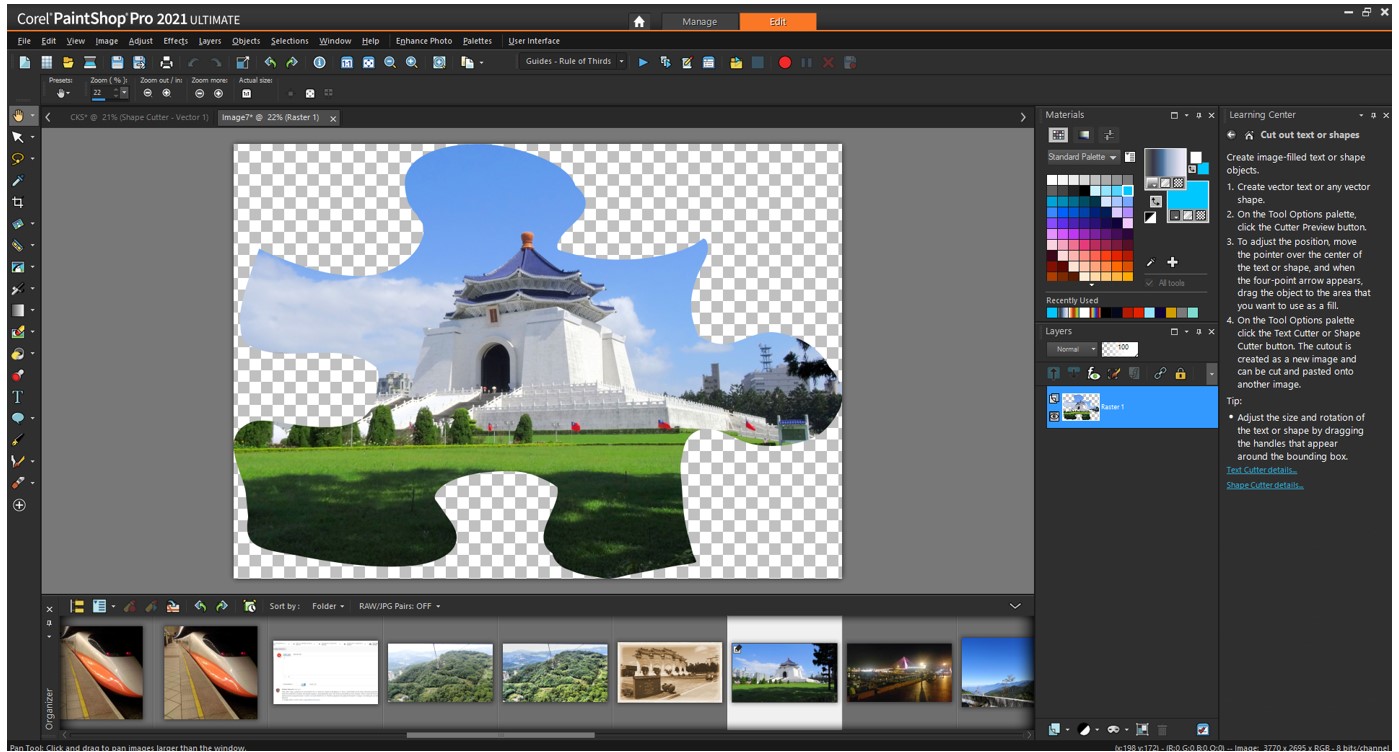
Task: Click the layer lock transparency icon
Action: pos(1180,373)
